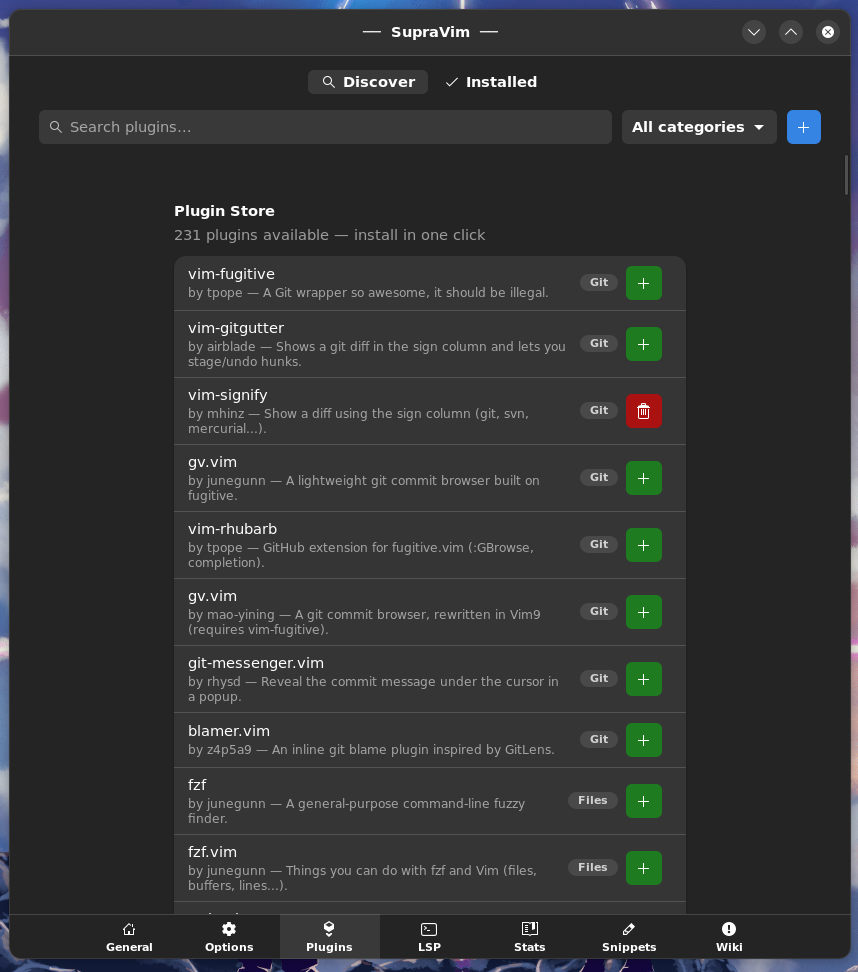The width and height of the screenshot is (858, 972).
Task: Install the vim-fugitive plugin with its plus button
Action: coord(644,283)
